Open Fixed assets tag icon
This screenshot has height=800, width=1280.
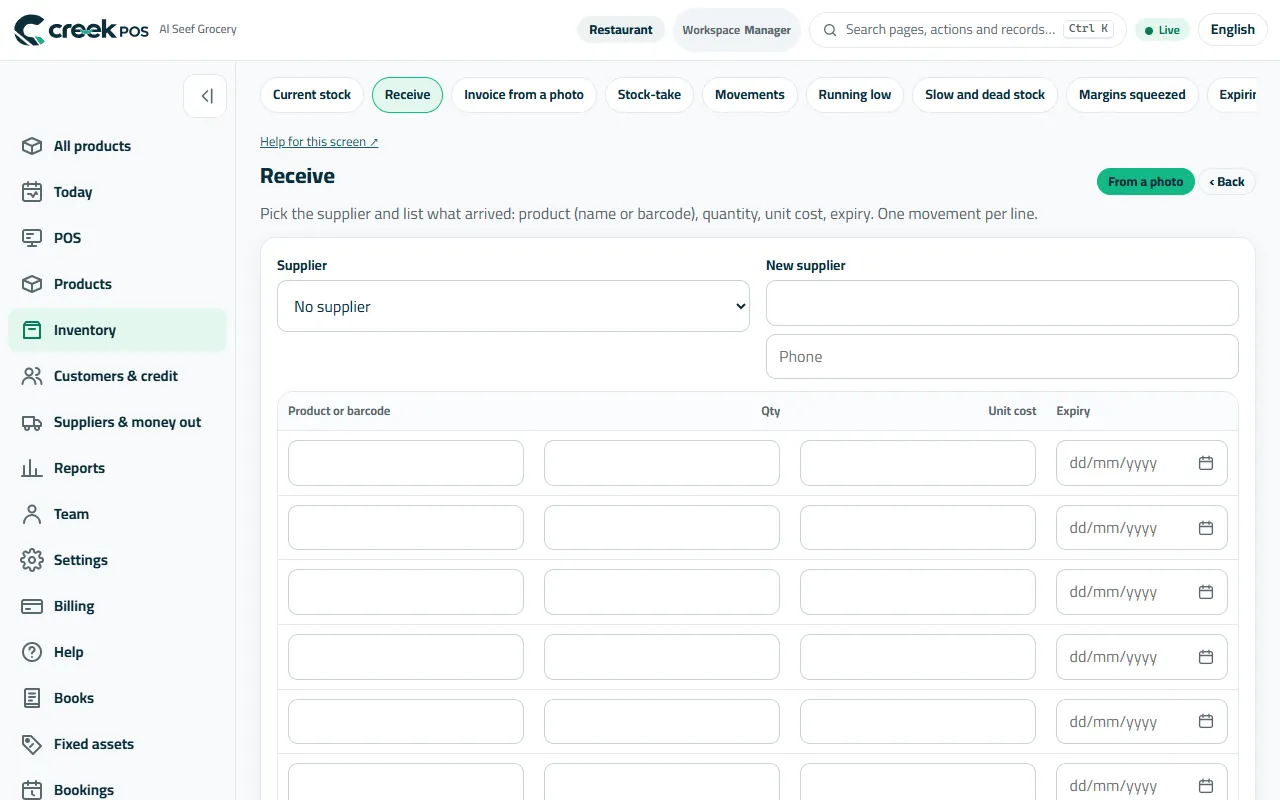tap(32, 744)
